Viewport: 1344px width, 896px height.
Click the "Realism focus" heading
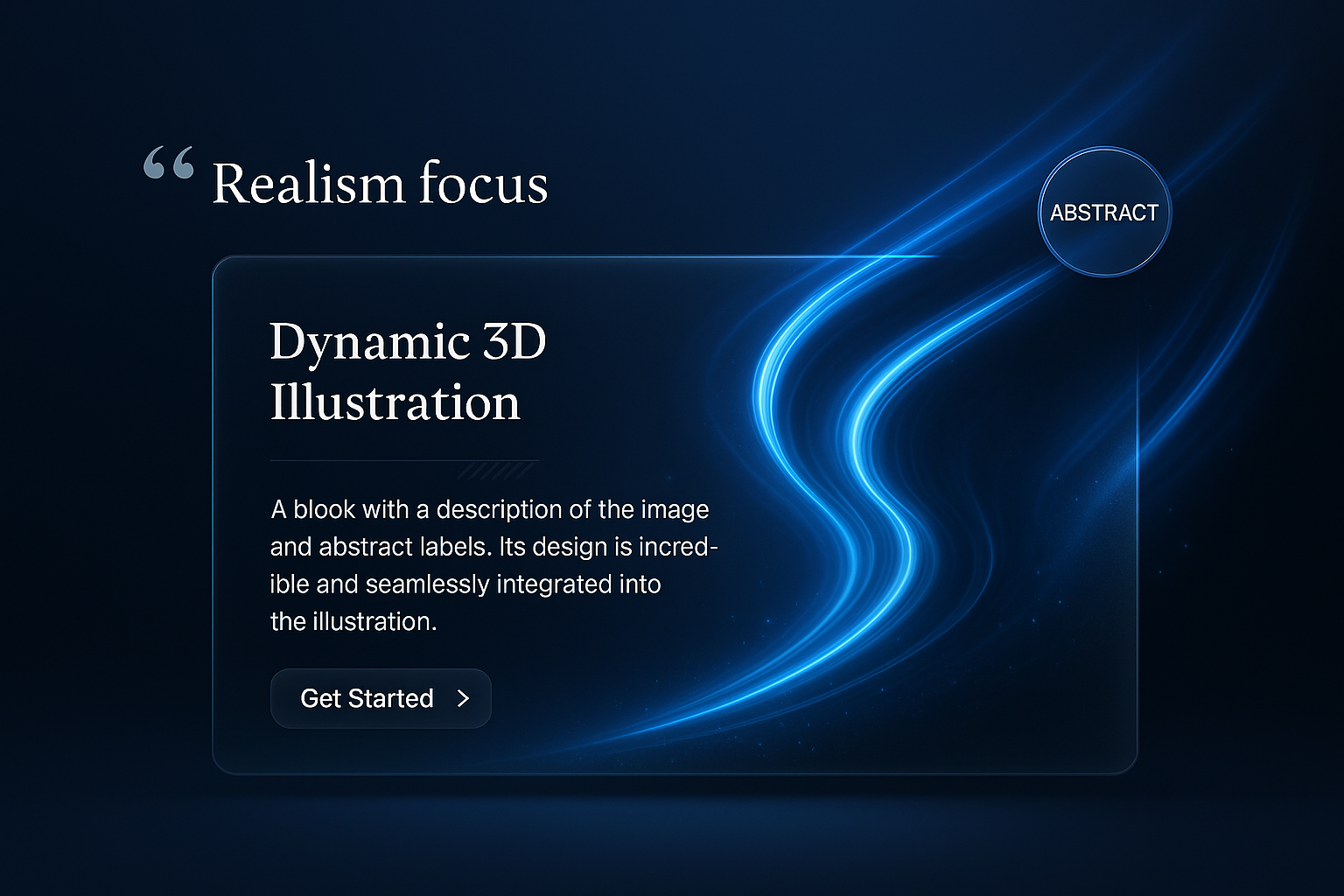point(380,184)
